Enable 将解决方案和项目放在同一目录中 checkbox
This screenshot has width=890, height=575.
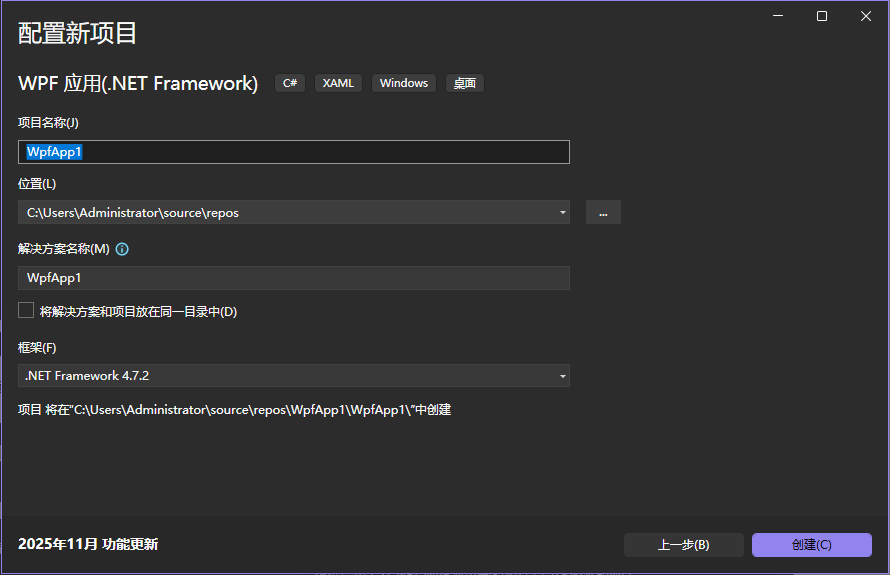point(26,311)
